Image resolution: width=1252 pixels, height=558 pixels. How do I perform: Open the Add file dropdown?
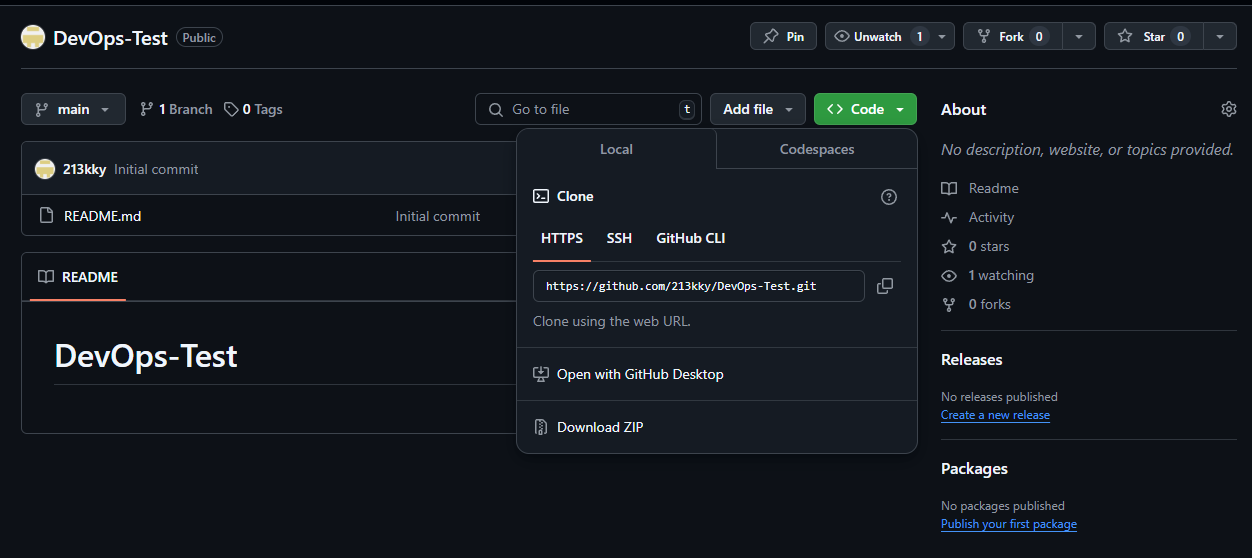tap(758, 109)
